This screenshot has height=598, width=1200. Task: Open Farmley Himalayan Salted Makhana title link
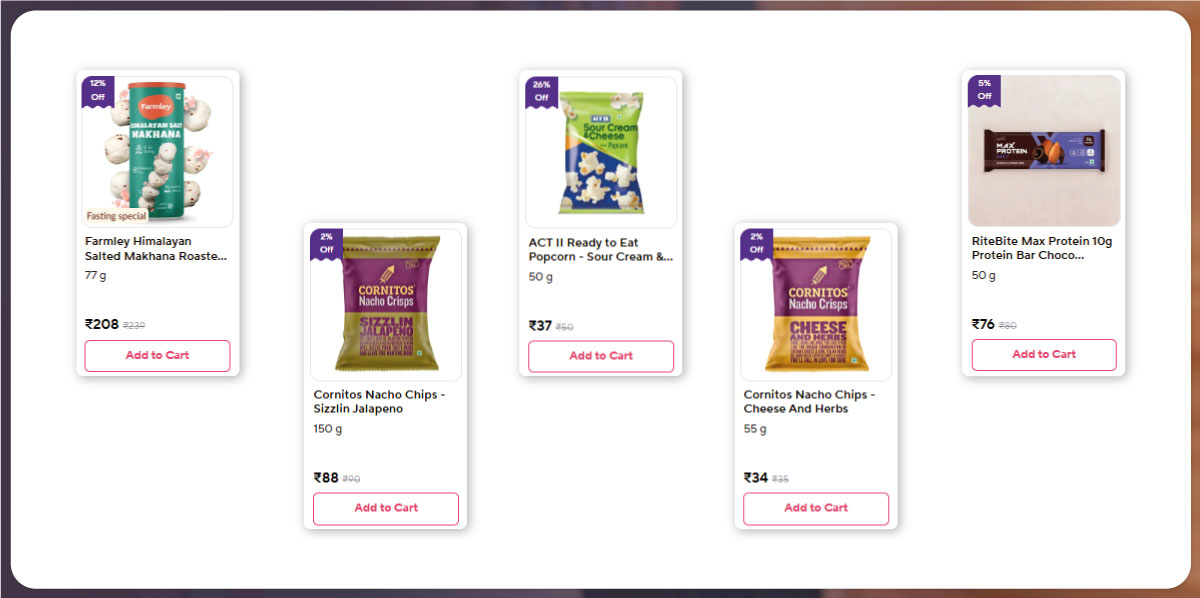[156, 249]
